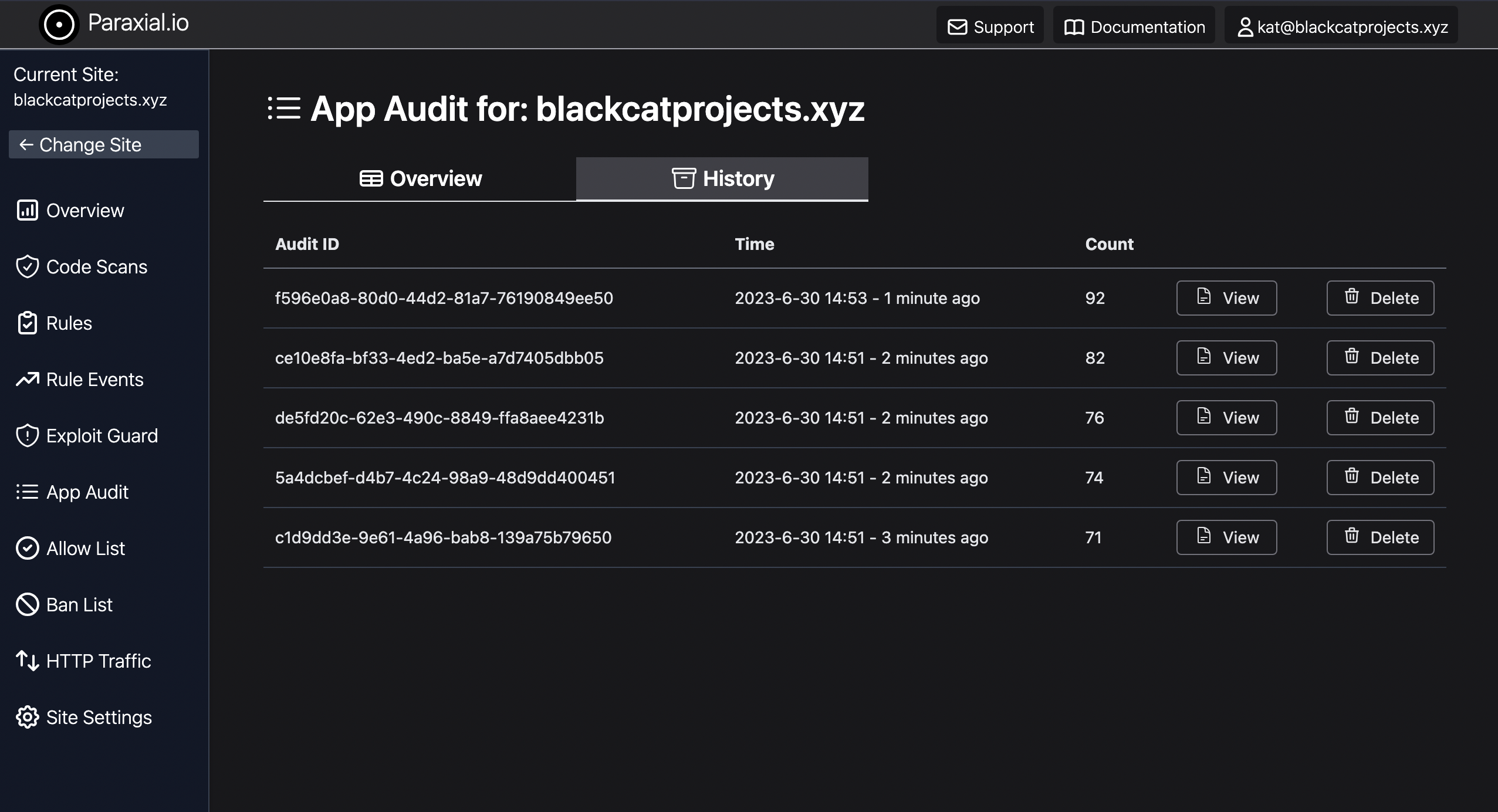This screenshot has height=812, width=1498.
Task: View the audit with count 76
Action: click(x=1226, y=418)
